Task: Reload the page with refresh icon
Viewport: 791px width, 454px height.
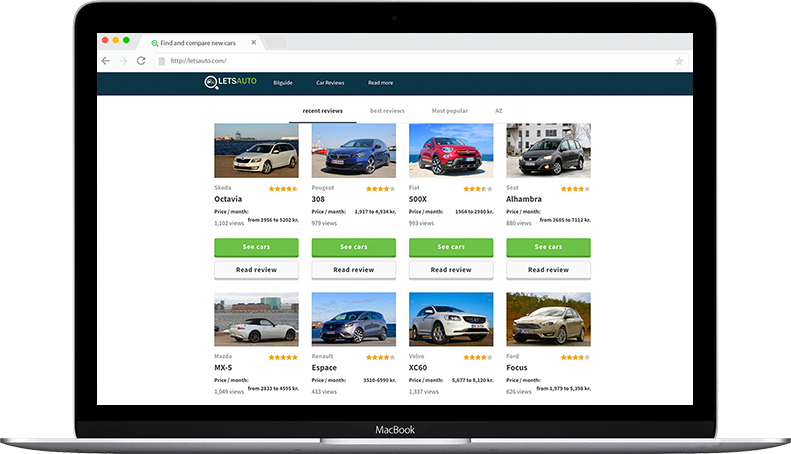Action: click(141, 61)
